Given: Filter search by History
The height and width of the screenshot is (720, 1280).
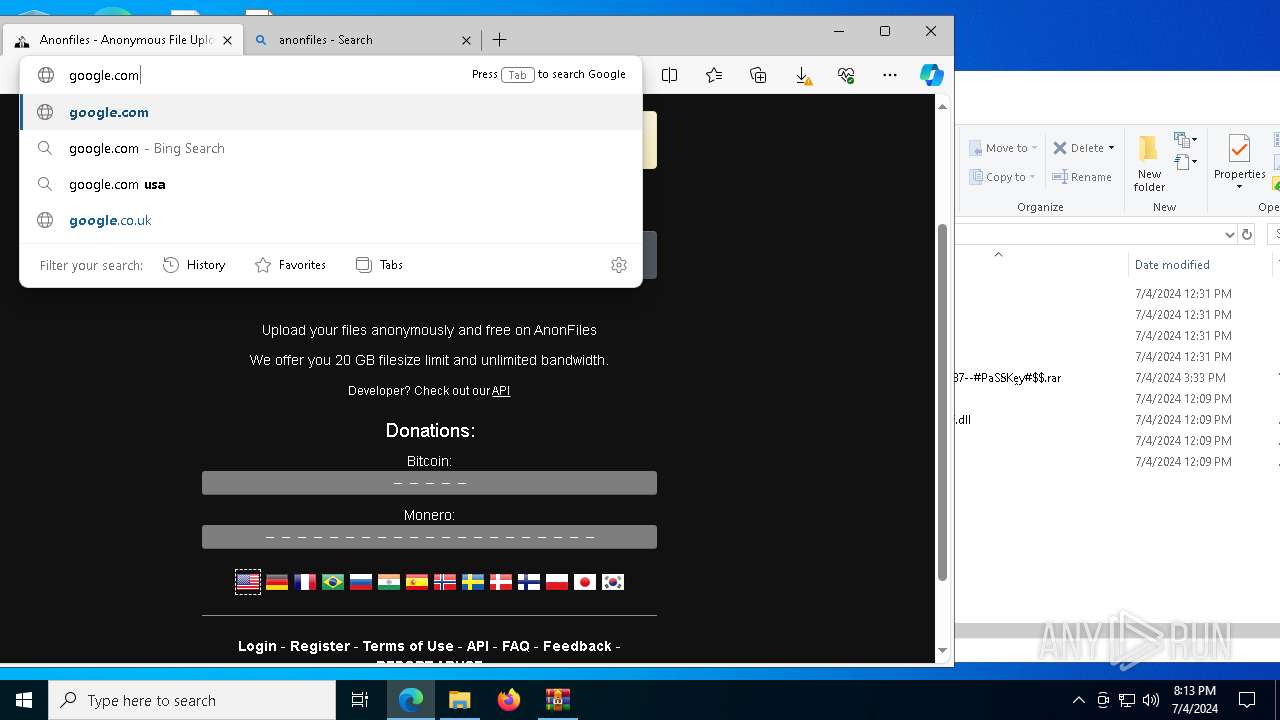Looking at the screenshot, I should click(x=194, y=265).
